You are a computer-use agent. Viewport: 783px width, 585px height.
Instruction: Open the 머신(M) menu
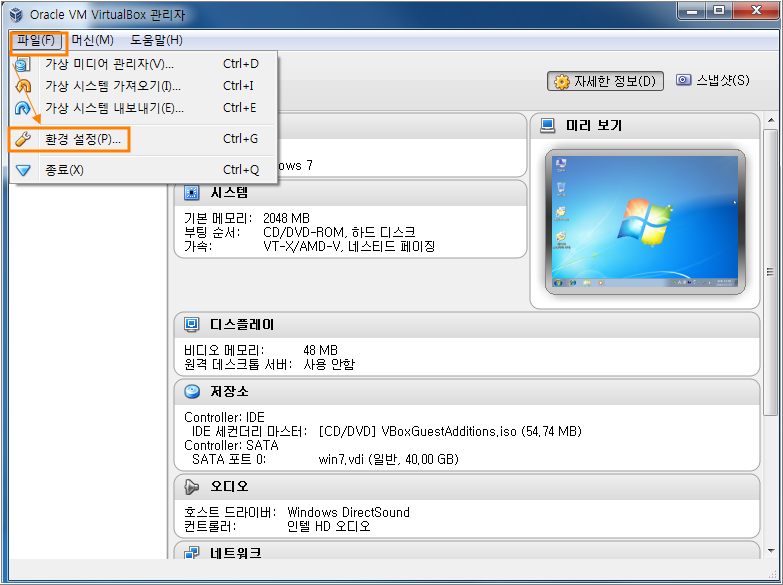(92, 40)
